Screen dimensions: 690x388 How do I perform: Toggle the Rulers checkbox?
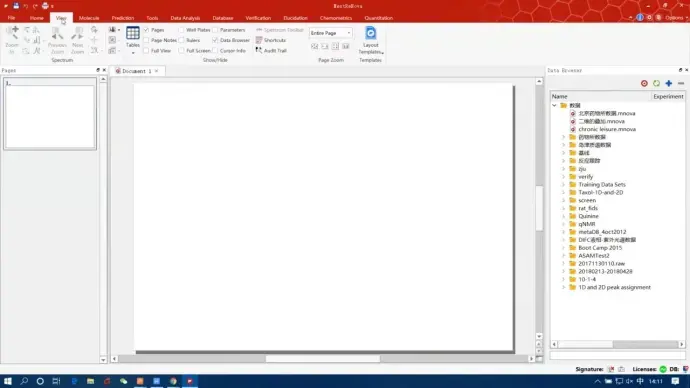[181, 40]
